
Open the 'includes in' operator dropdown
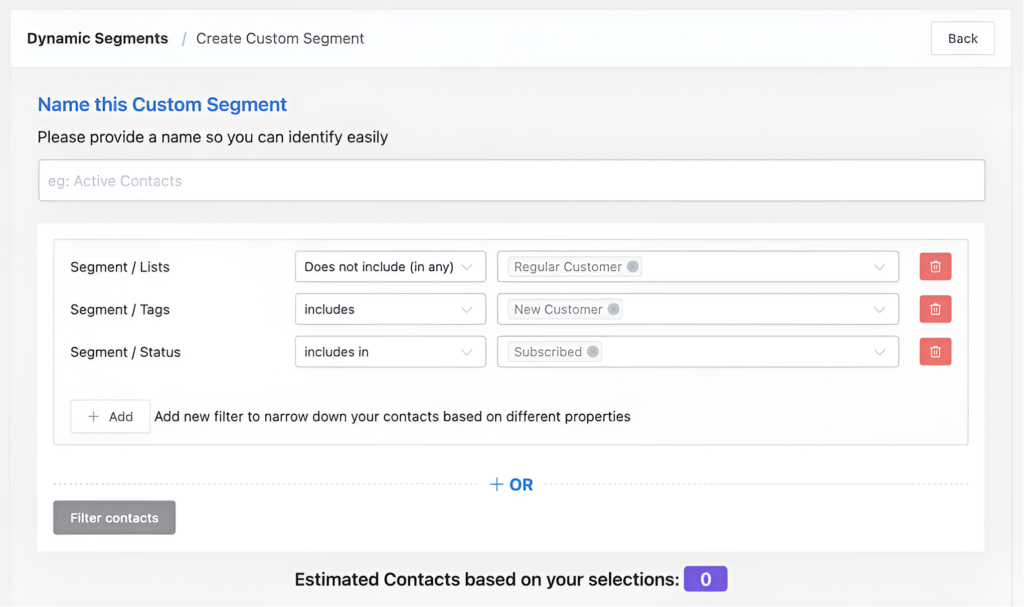pos(390,352)
